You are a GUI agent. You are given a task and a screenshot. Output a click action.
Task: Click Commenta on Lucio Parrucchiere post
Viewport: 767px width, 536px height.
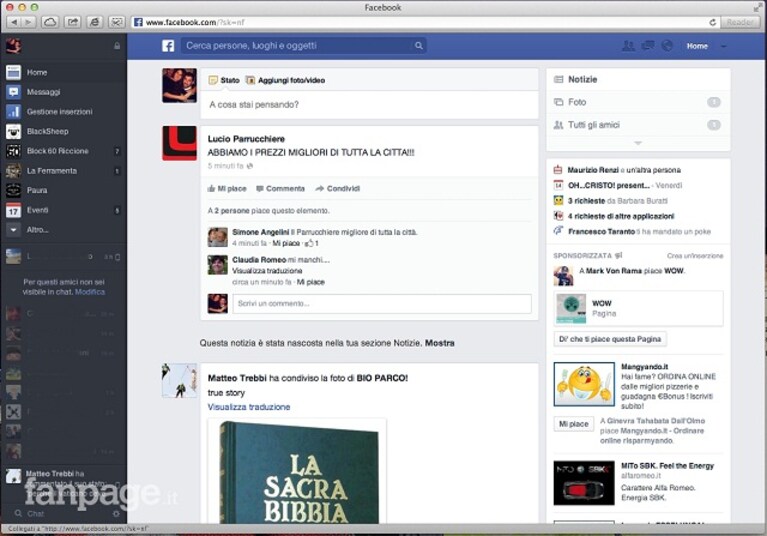[280, 189]
